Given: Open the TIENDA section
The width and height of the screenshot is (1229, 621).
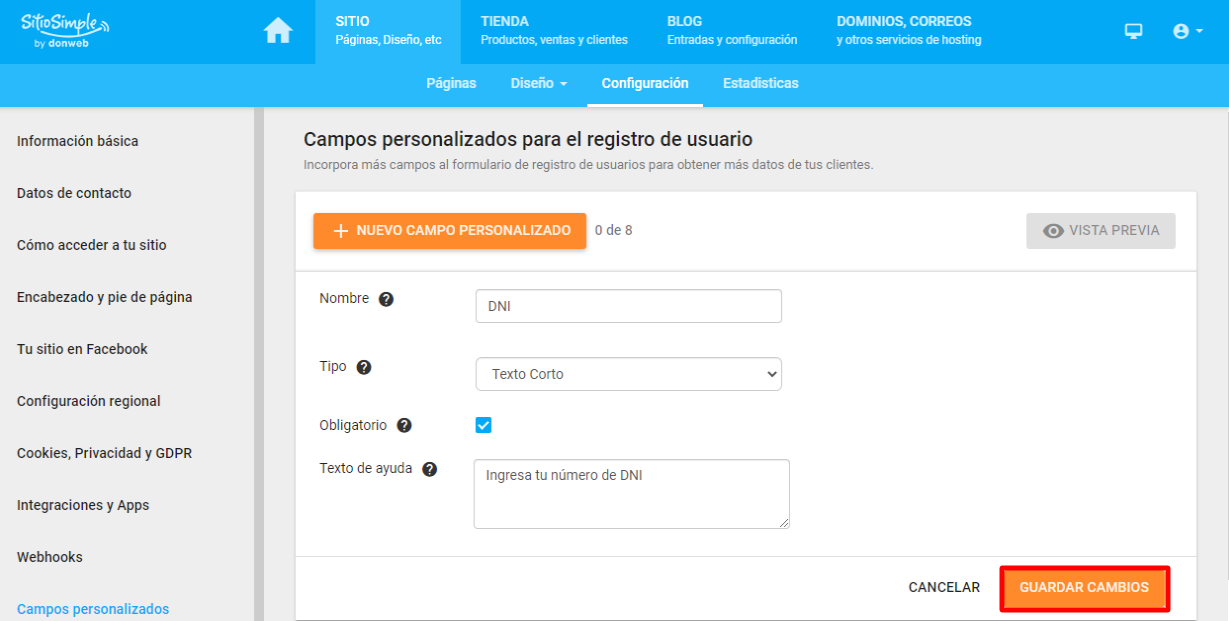Looking at the screenshot, I should (554, 31).
